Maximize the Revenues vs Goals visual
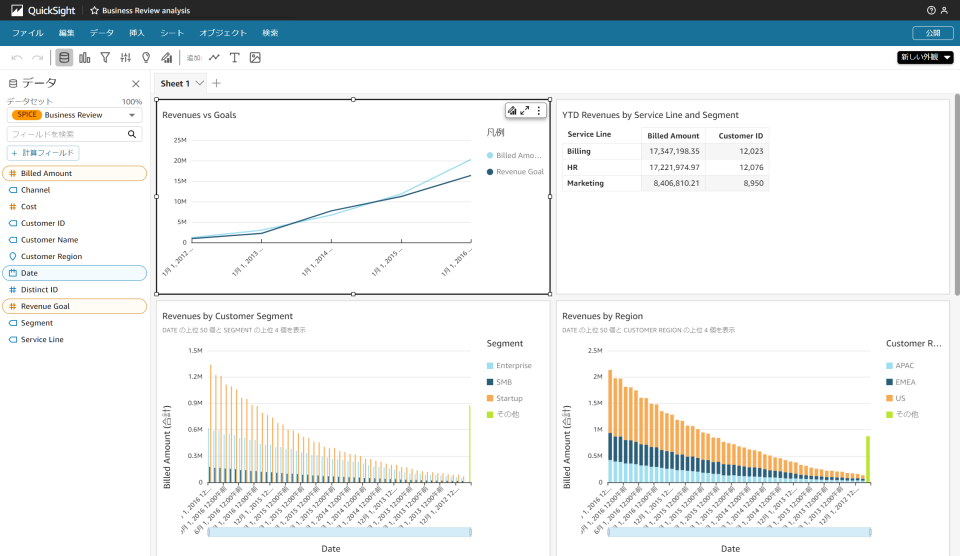The width and height of the screenshot is (960, 556). (x=525, y=111)
